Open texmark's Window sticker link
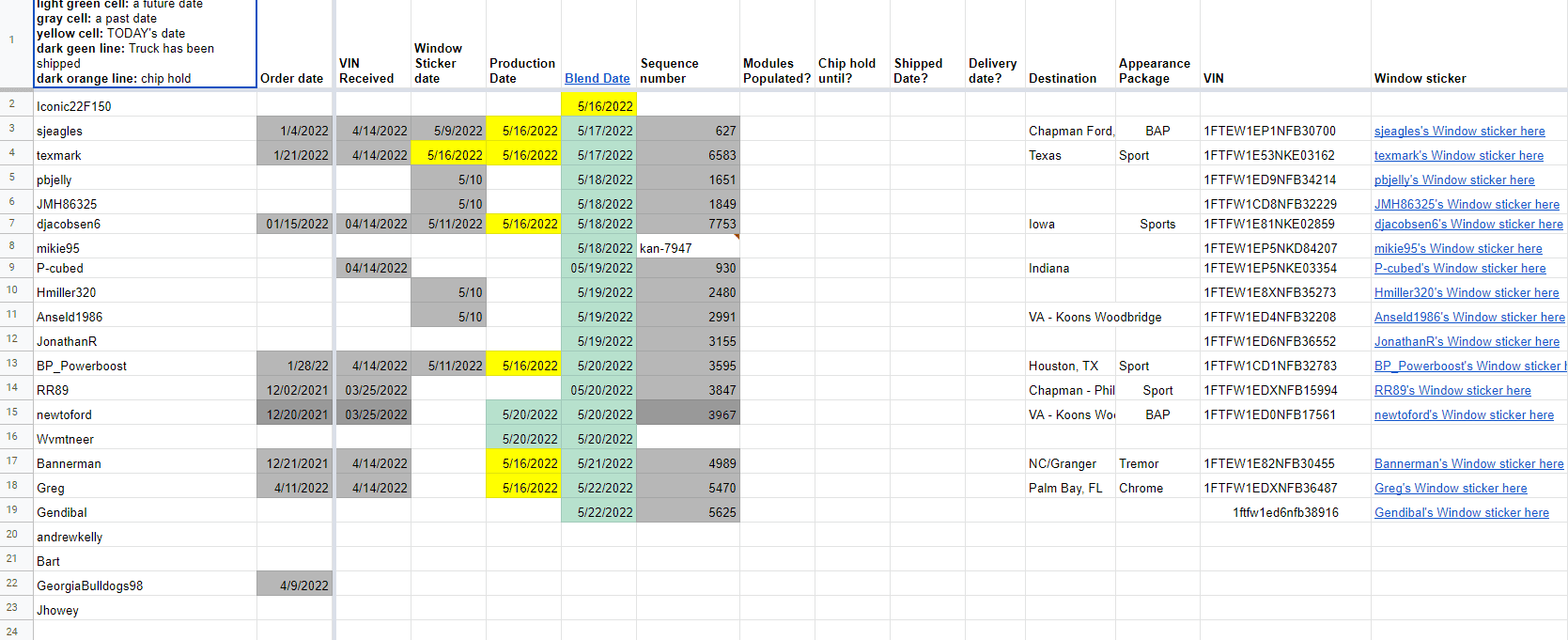Viewport: 1568px width, 640px height. click(1458, 156)
